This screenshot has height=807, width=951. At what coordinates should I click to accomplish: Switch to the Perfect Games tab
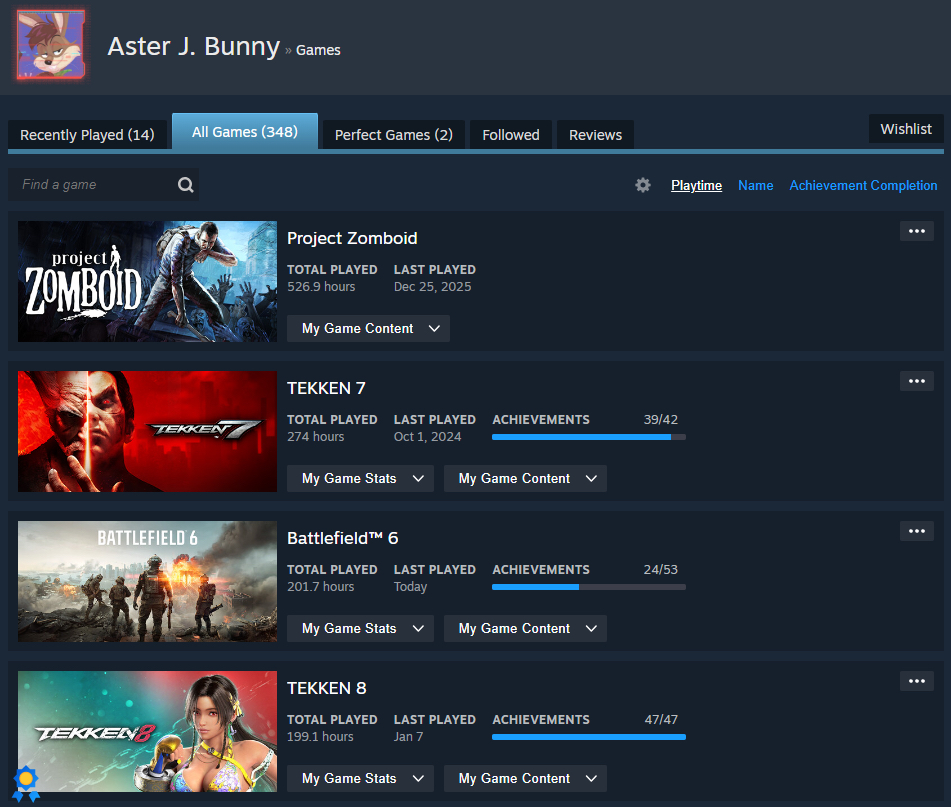tap(393, 135)
